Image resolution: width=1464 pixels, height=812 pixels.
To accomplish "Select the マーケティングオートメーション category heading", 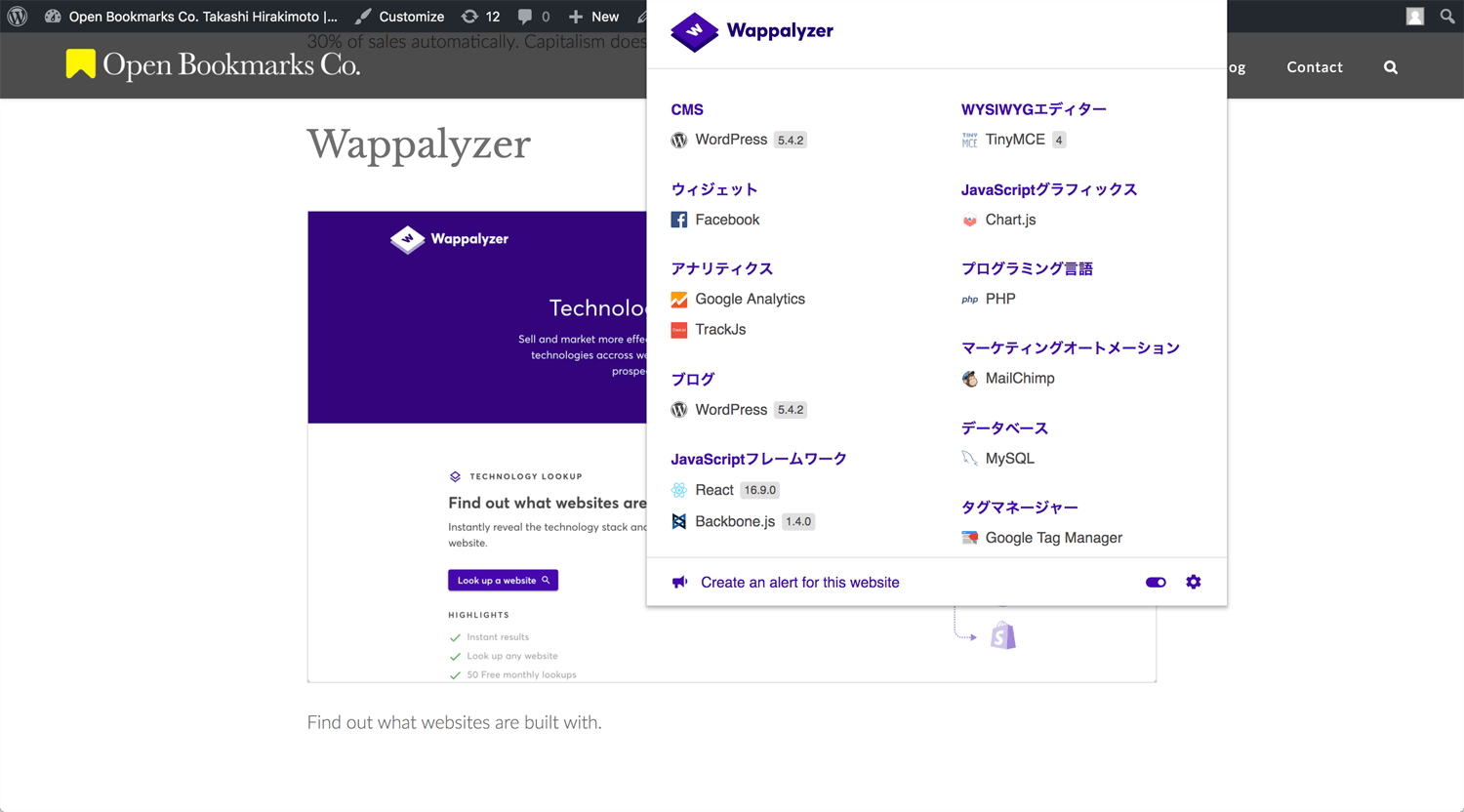I will (1071, 347).
